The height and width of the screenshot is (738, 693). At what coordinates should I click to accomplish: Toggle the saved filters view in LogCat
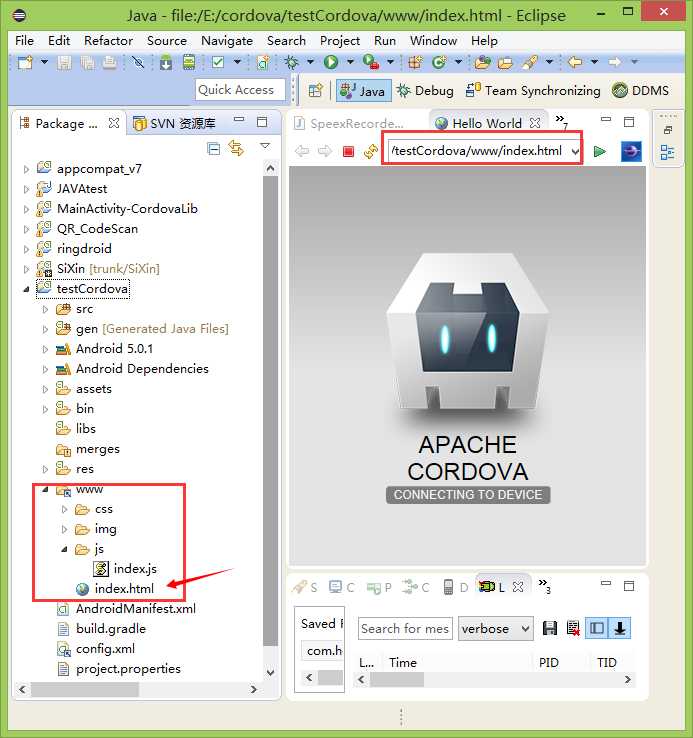[596, 628]
